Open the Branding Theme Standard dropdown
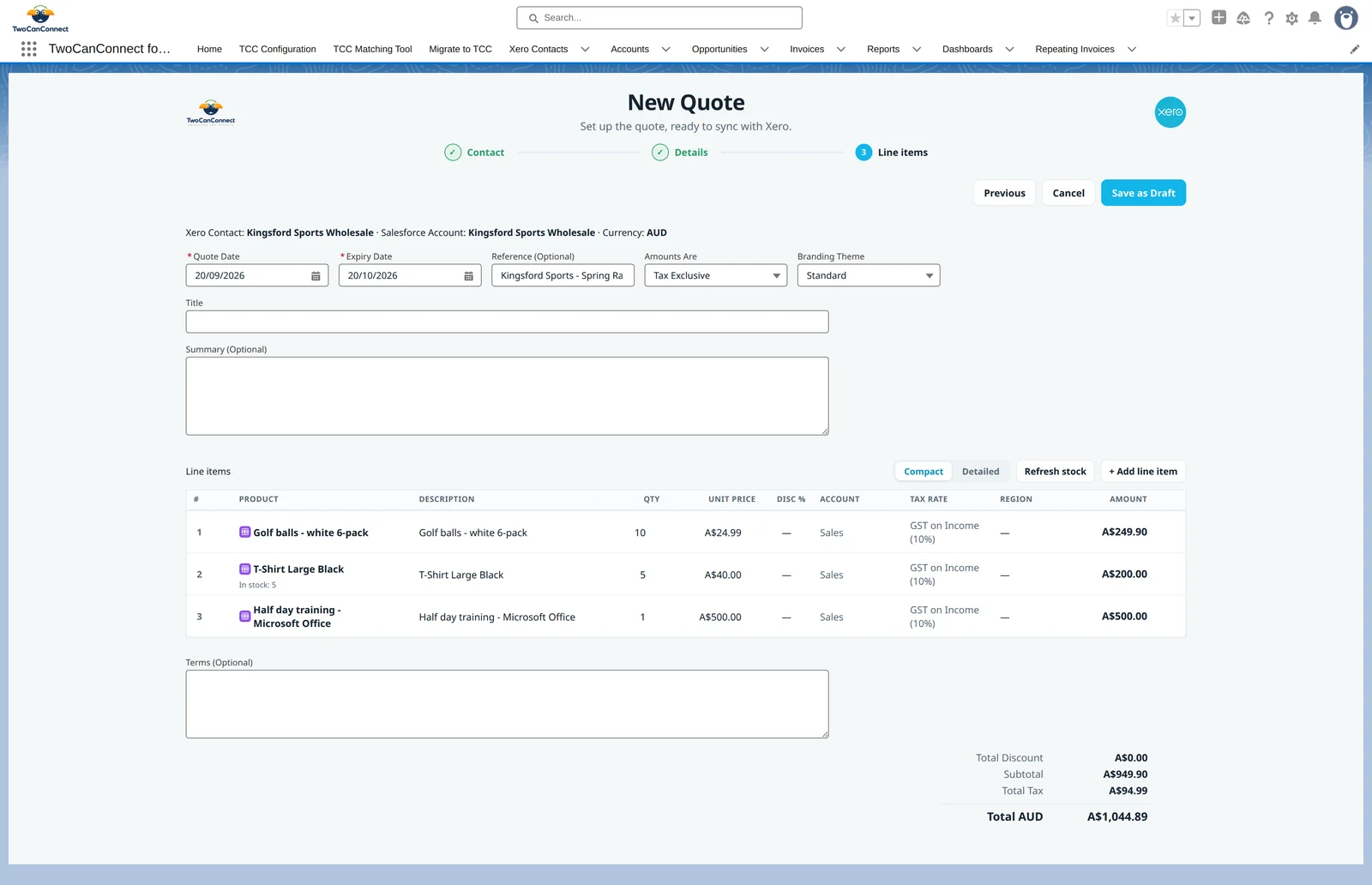This screenshot has height=885, width=1372. click(869, 275)
